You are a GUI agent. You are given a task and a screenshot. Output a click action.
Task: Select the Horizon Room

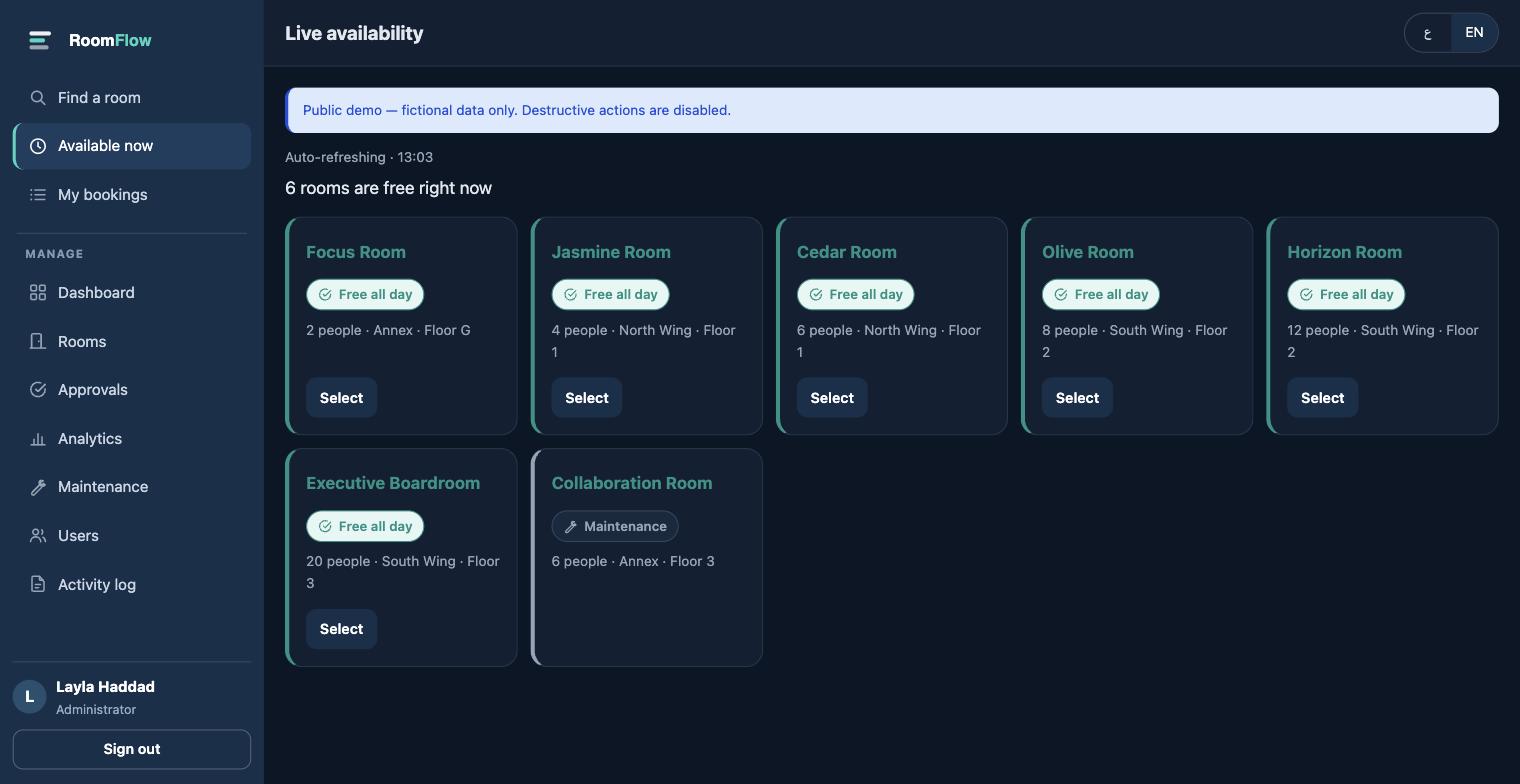point(1322,398)
